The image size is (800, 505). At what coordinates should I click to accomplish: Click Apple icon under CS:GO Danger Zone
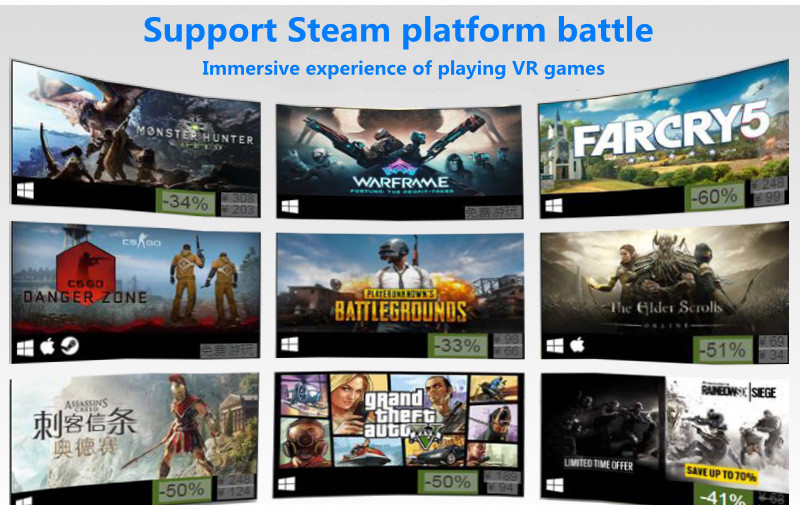[x=47, y=347]
